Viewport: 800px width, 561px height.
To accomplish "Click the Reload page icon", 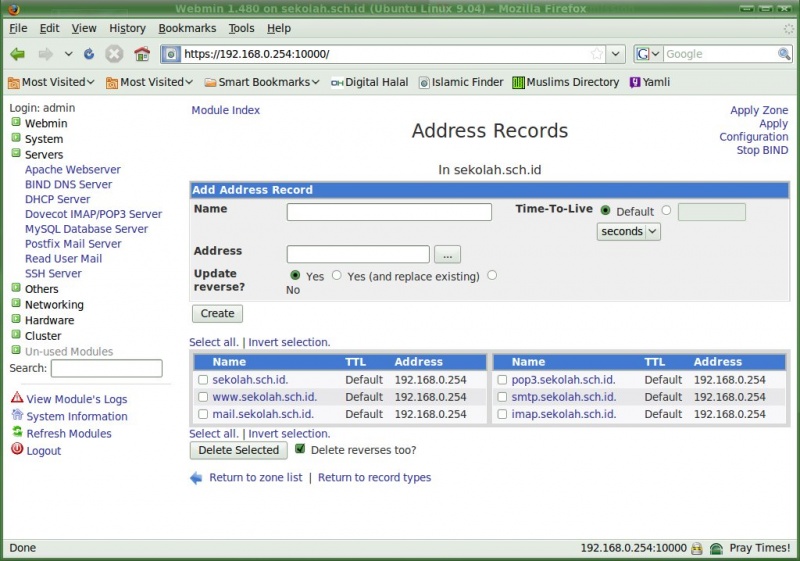I will 89,54.
